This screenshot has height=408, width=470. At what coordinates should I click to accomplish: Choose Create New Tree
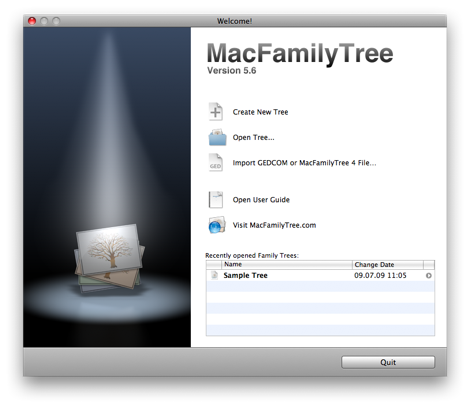[x=260, y=112]
